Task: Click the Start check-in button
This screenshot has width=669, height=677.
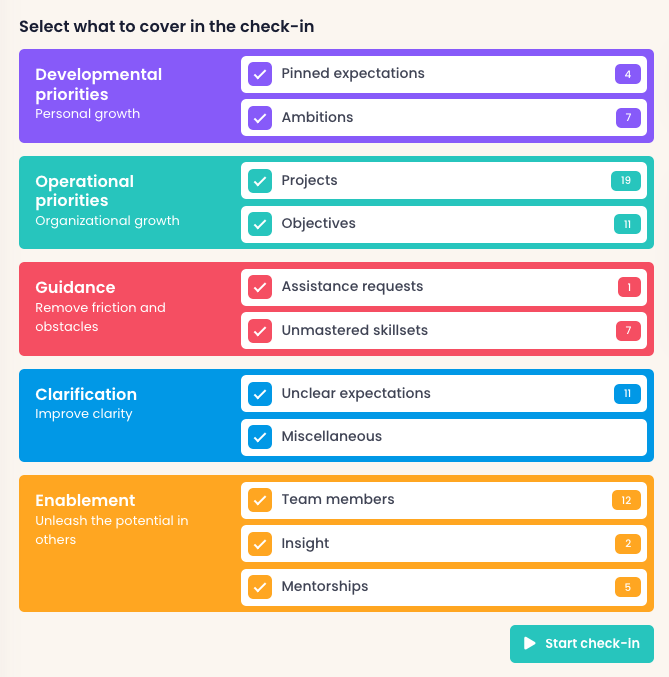Action: click(x=581, y=644)
